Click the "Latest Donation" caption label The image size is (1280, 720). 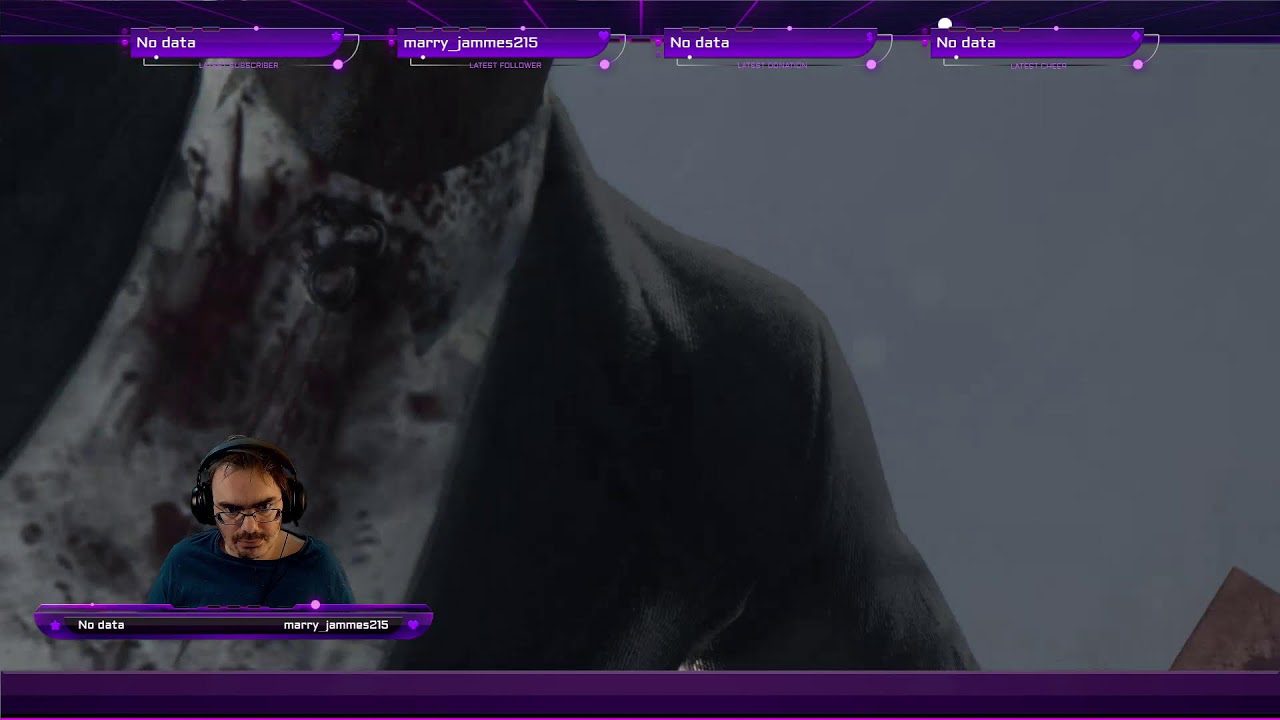pyautogui.click(x=772, y=66)
